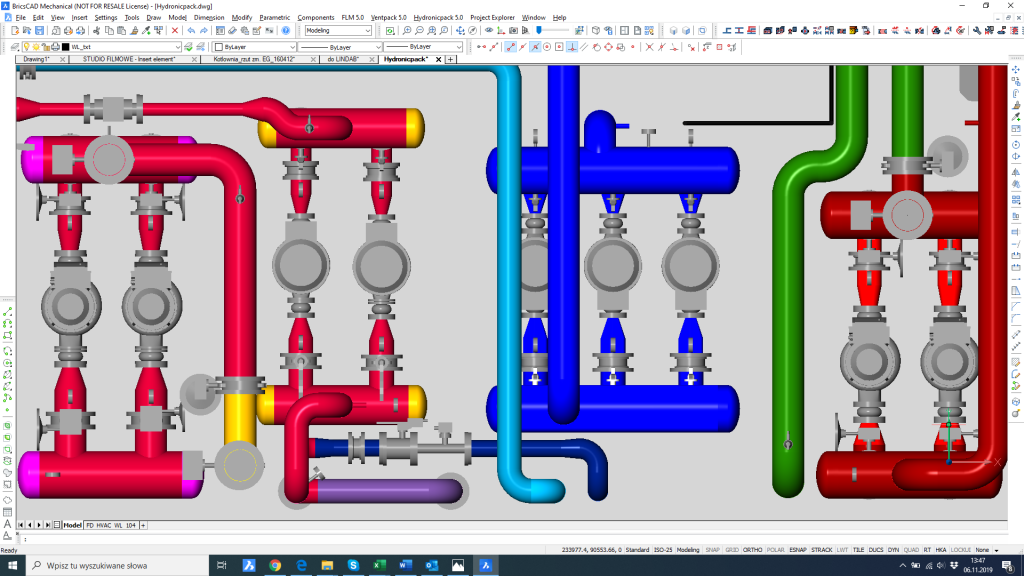Open the Modeling workspace dropdown
This screenshot has width=1024, height=576.
tap(338, 31)
